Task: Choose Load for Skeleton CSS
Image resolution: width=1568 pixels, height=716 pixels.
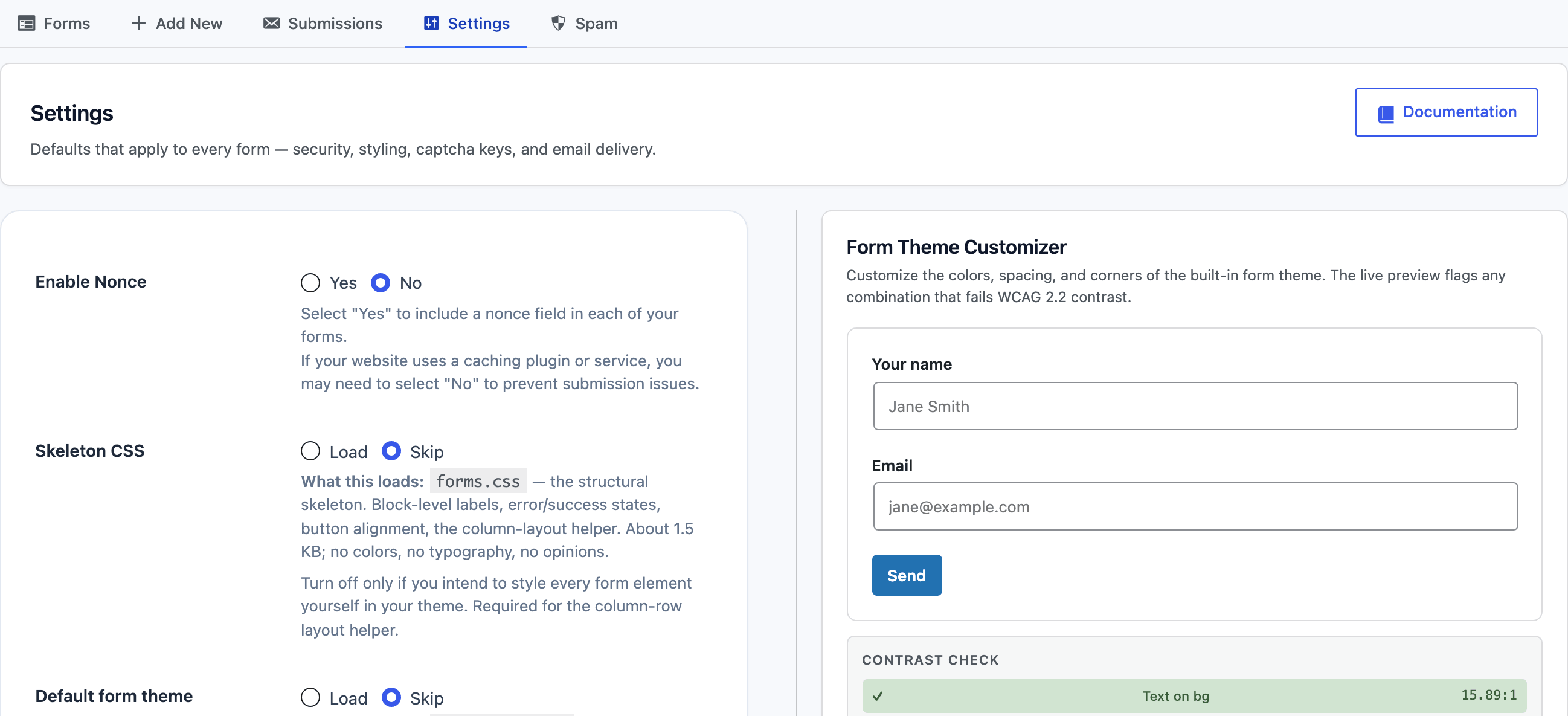Action: pyautogui.click(x=310, y=451)
